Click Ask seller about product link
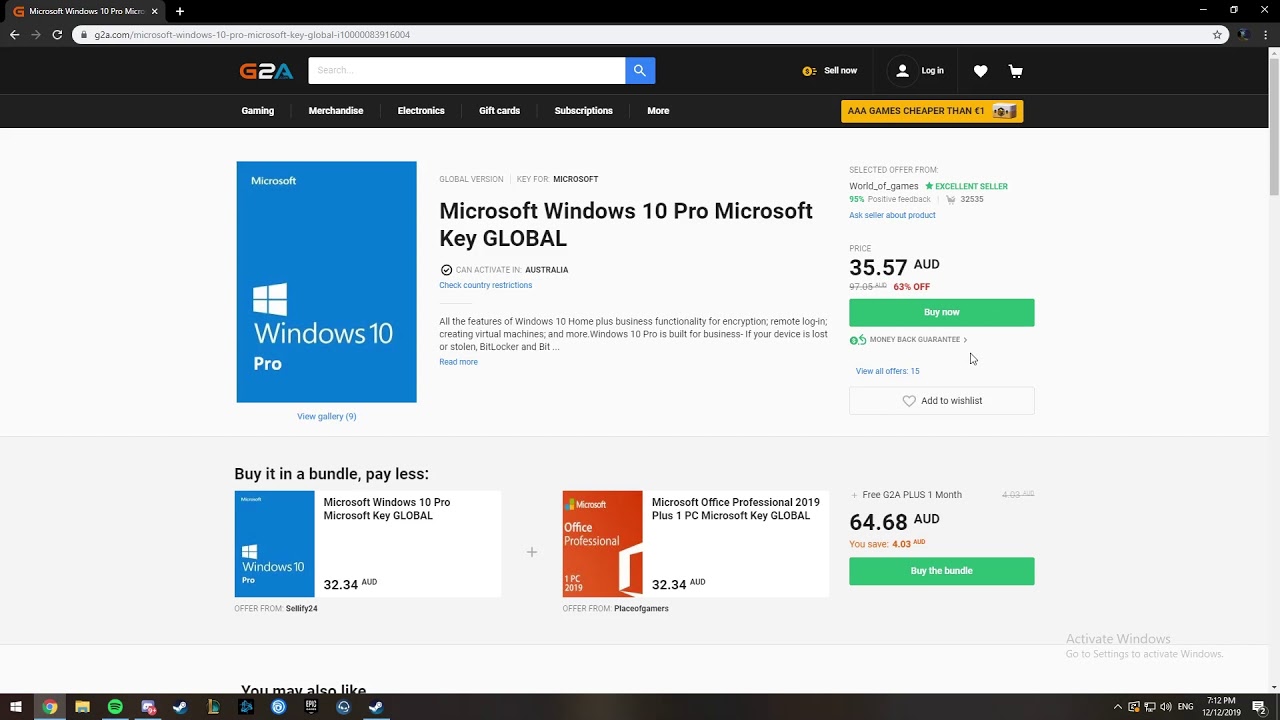The image size is (1280, 720). (893, 215)
